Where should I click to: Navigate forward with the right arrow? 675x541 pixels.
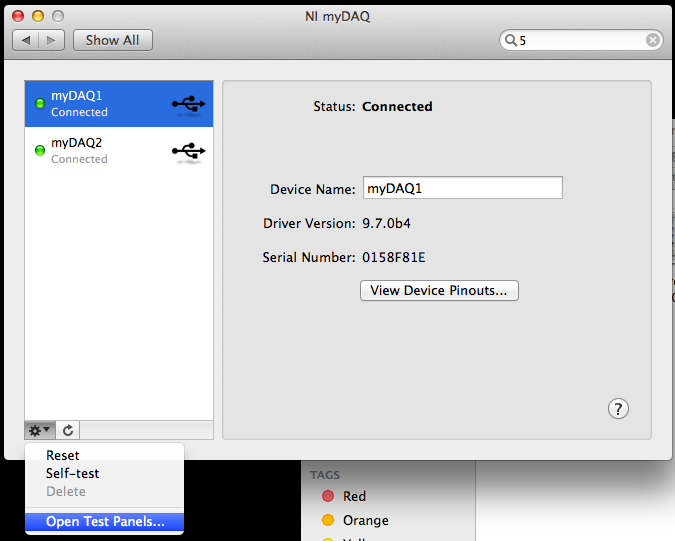[52, 40]
